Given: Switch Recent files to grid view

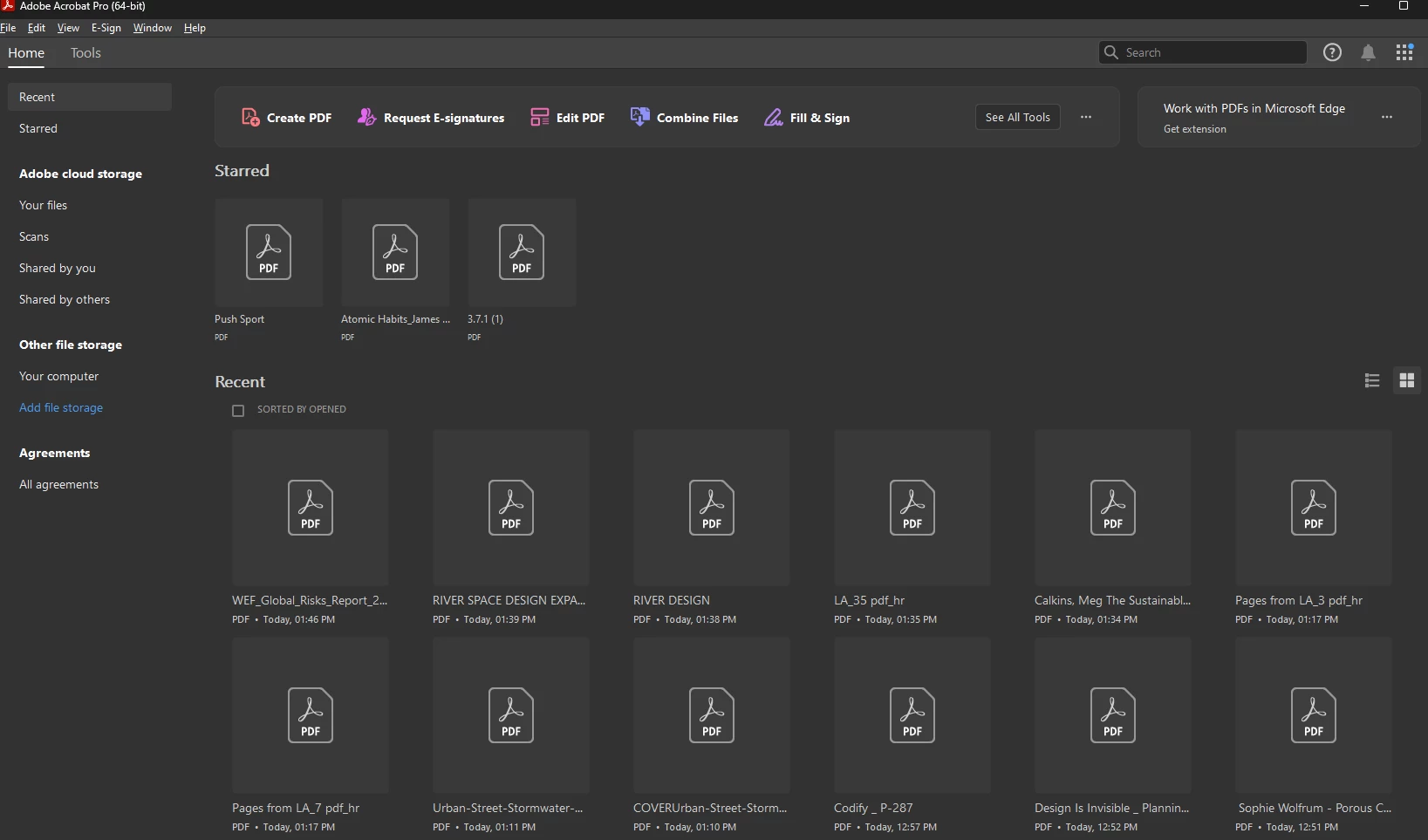Looking at the screenshot, I should coord(1406,380).
